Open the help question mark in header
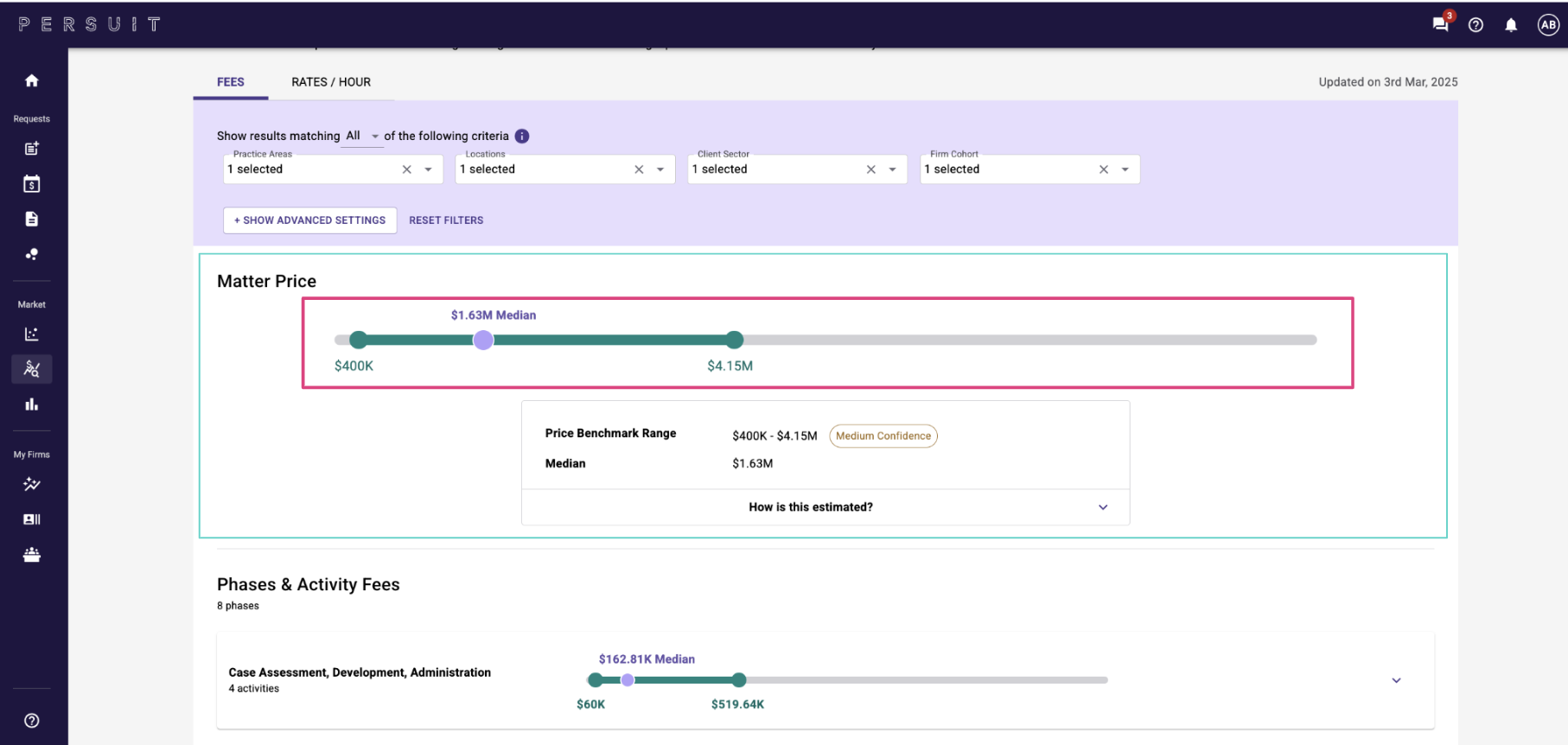 click(x=1476, y=25)
